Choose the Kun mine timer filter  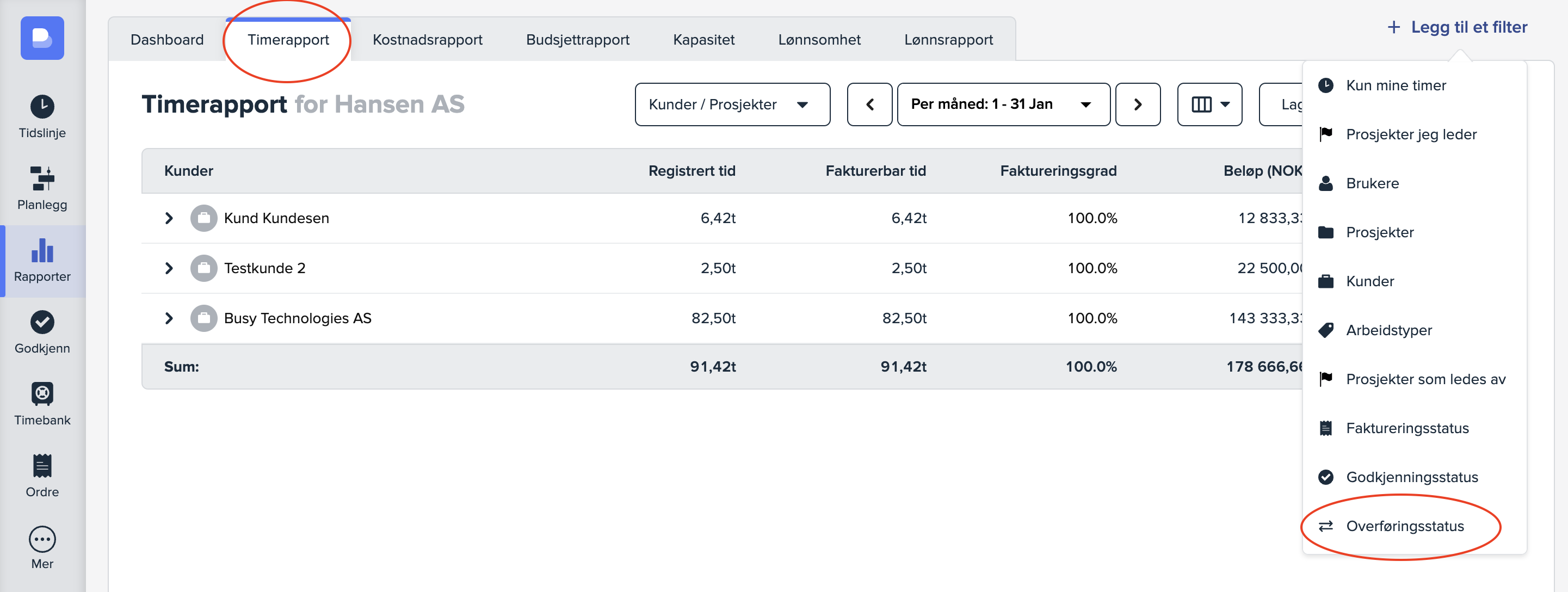coord(1395,85)
